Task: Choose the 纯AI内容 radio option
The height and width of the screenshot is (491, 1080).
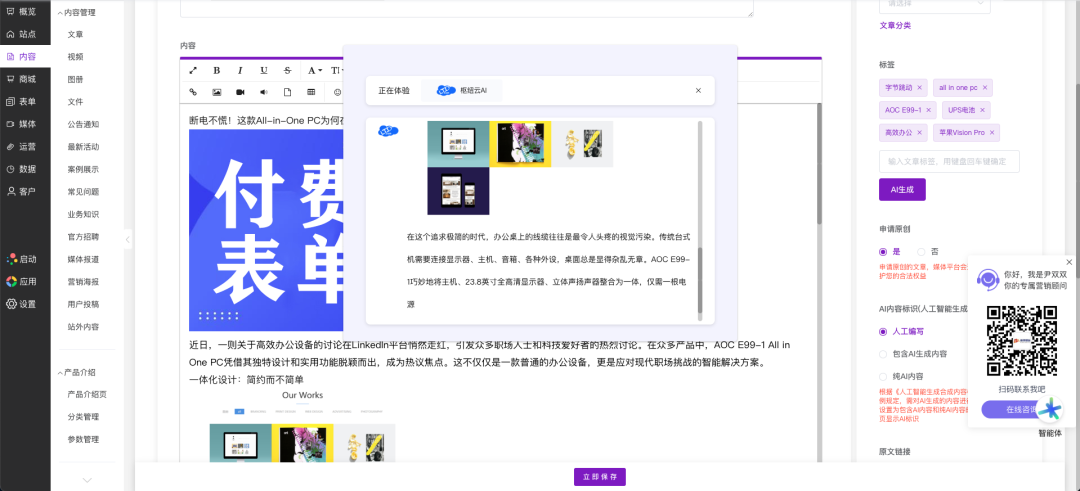Action: (x=883, y=375)
